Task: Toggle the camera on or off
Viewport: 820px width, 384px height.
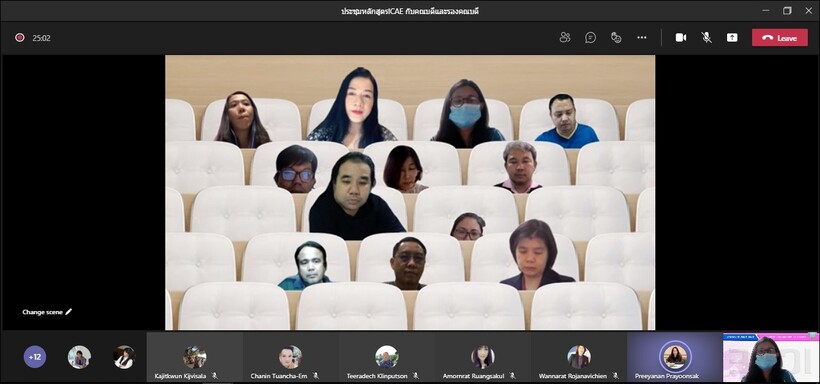Action: click(x=680, y=38)
